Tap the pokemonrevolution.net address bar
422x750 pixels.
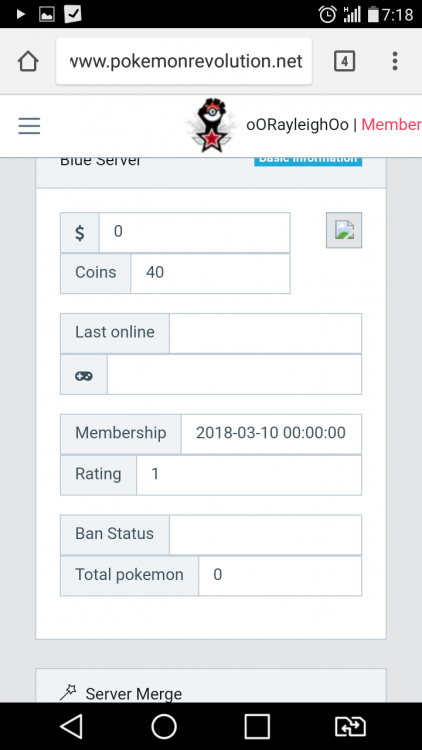tap(184, 61)
